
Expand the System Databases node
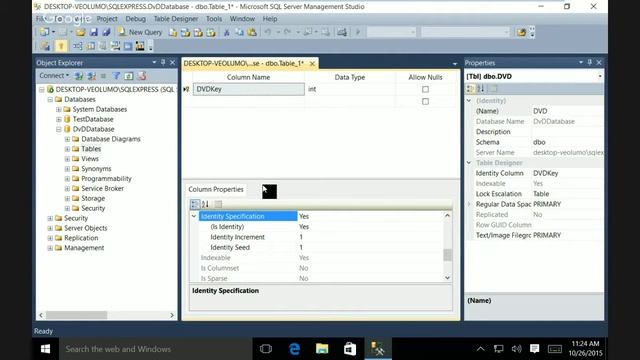(x=59, y=109)
